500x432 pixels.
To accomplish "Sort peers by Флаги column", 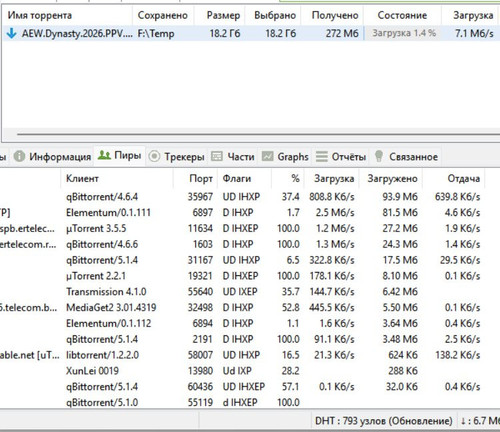I will click(237, 179).
